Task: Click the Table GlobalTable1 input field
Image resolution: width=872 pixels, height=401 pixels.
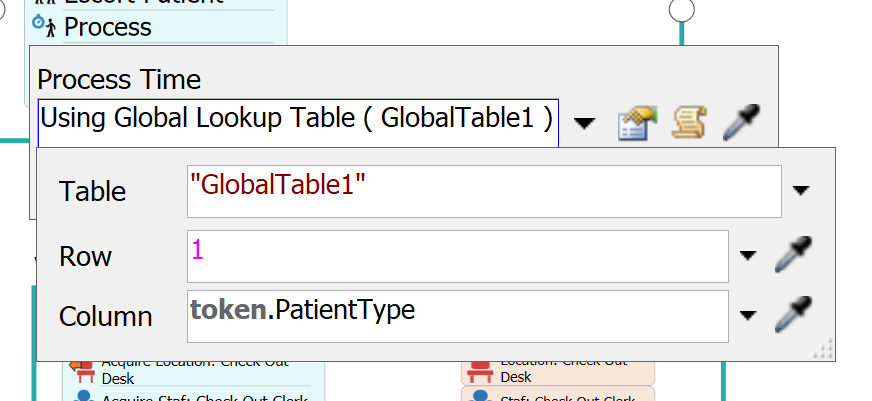Action: pyautogui.click(x=484, y=191)
